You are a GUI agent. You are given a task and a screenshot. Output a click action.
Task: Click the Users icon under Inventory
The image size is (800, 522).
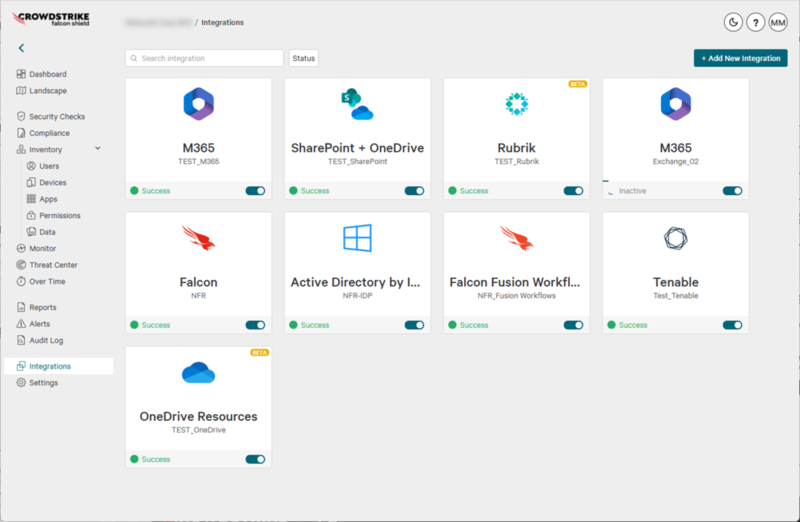[31, 166]
